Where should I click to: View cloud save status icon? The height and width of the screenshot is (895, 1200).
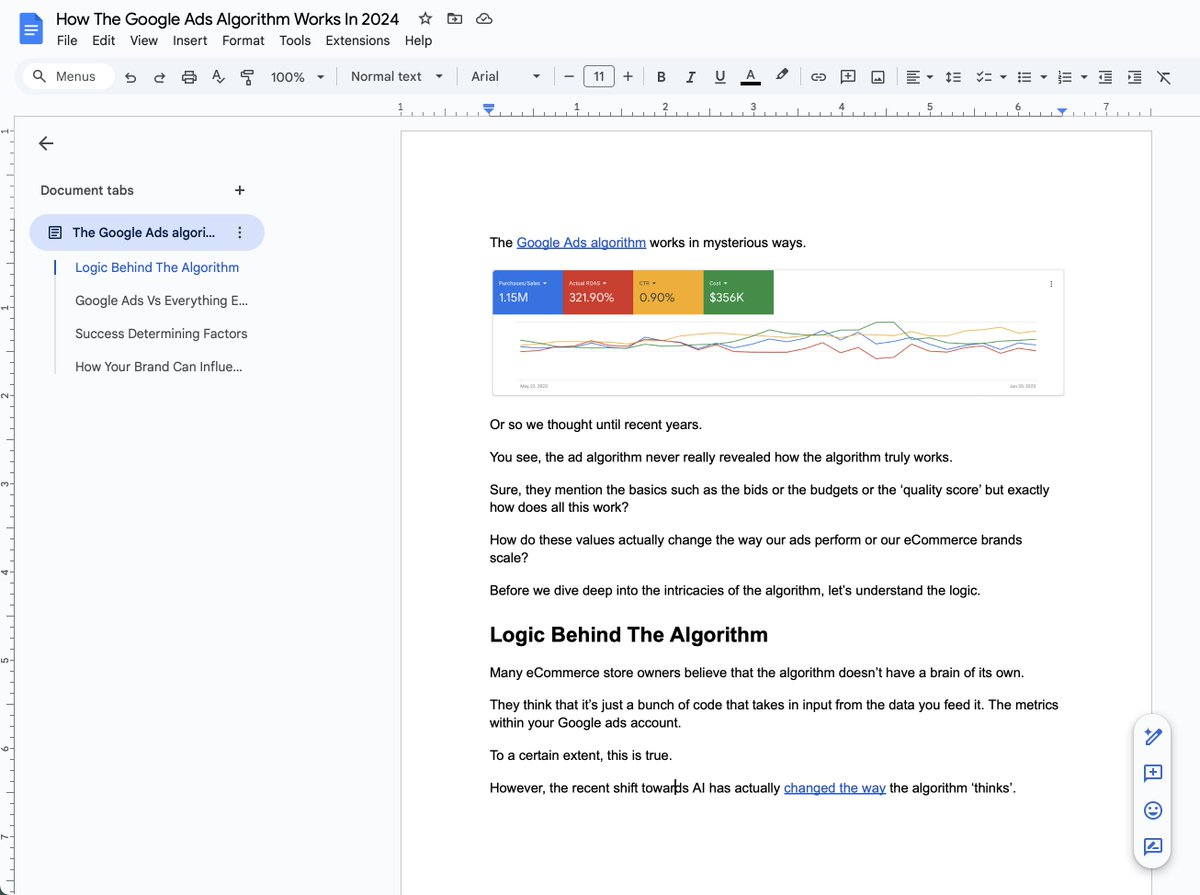coord(484,19)
